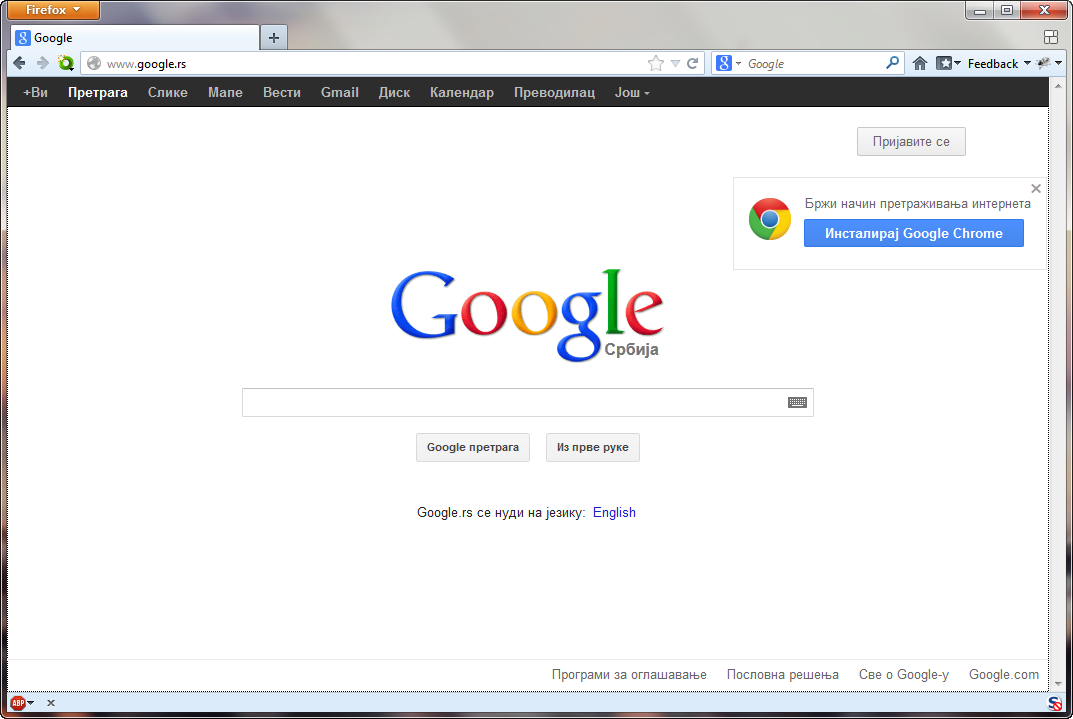The width and height of the screenshot is (1073, 719).
Task: Switch language via the English link
Action: point(615,512)
